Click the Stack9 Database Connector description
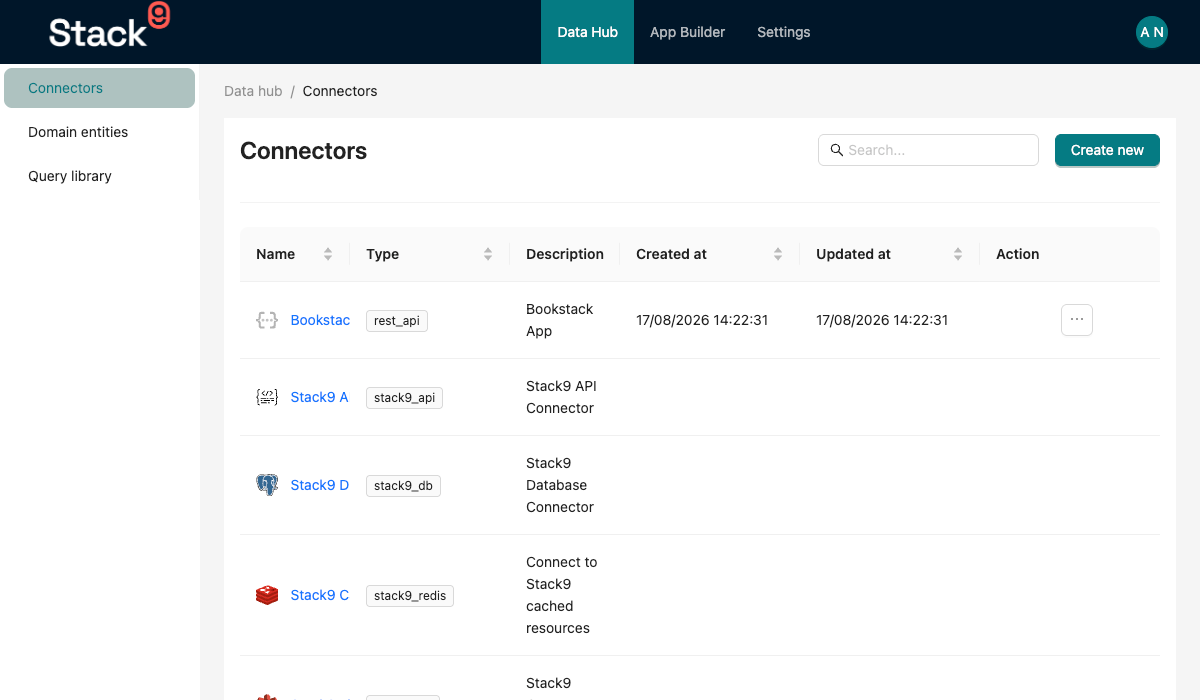The width and height of the screenshot is (1200, 700). (560, 485)
